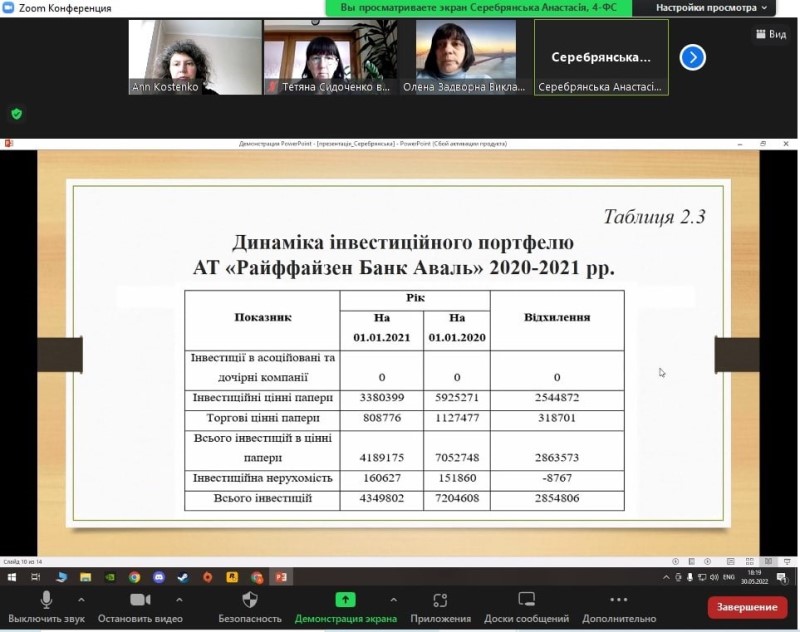The width and height of the screenshot is (800, 632).
Task: Open Windows notification center
Action: click(781, 577)
